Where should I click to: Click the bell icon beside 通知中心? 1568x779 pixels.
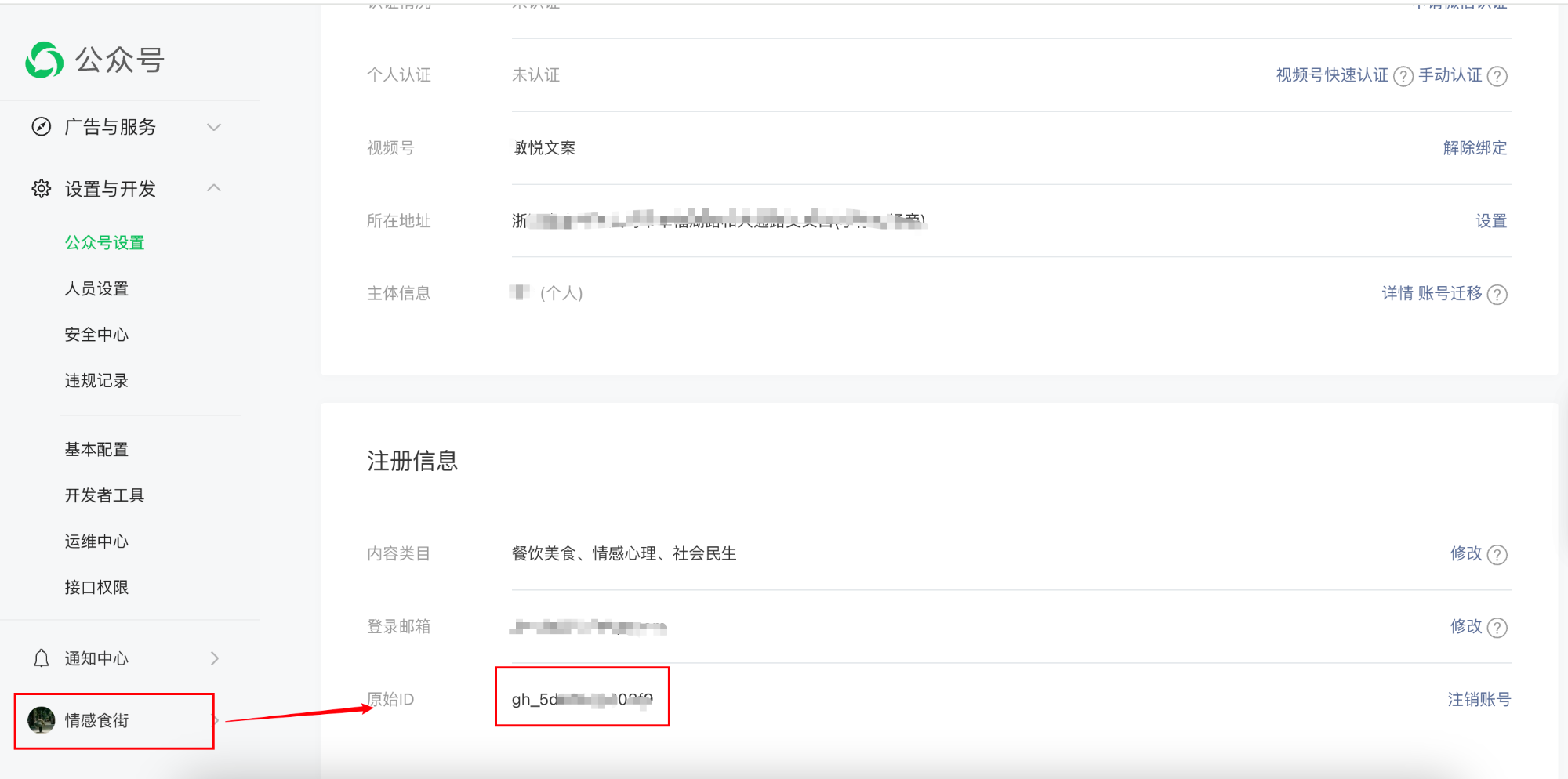pyautogui.click(x=42, y=658)
